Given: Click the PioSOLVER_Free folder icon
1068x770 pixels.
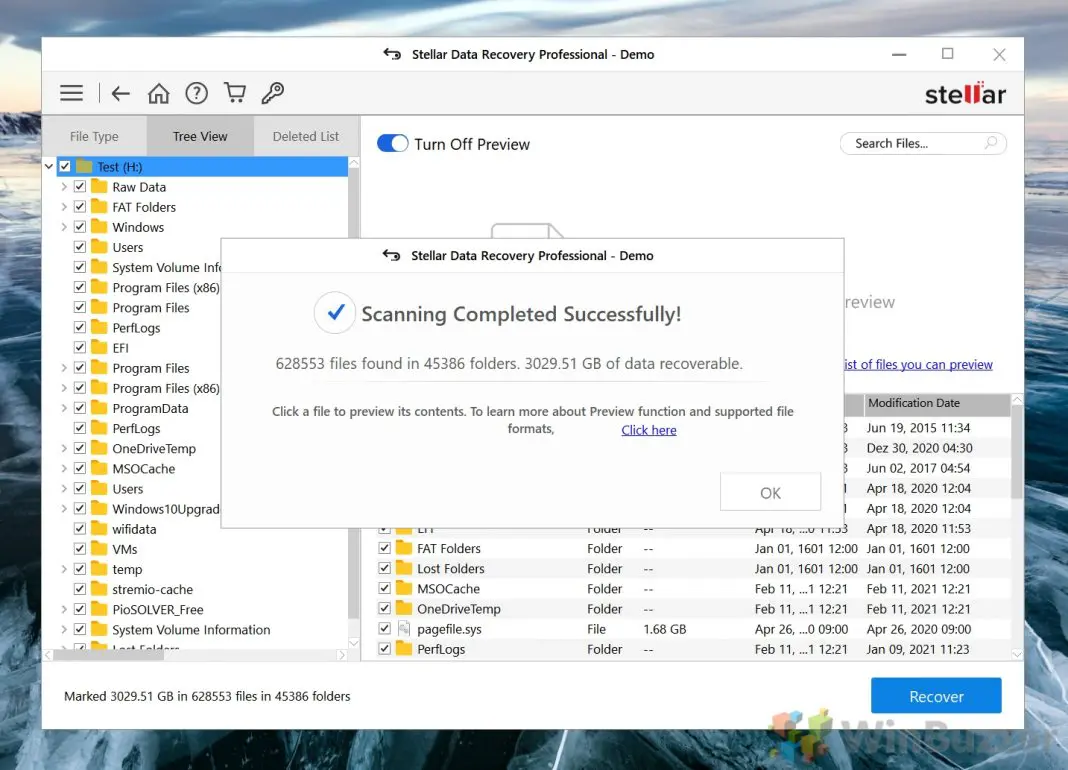Looking at the screenshot, I should (x=99, y=609).
